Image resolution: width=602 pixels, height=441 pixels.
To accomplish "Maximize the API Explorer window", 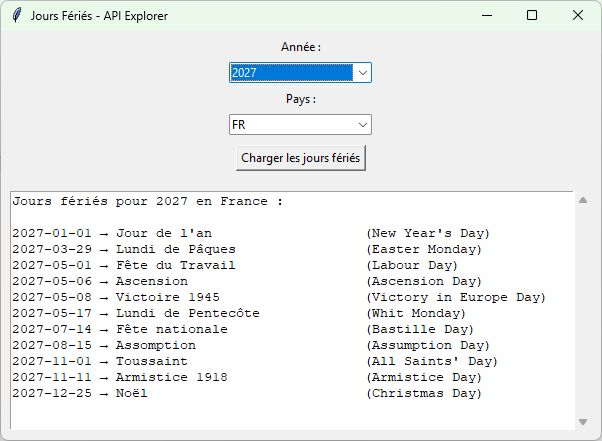I will [x=532, y=16].
